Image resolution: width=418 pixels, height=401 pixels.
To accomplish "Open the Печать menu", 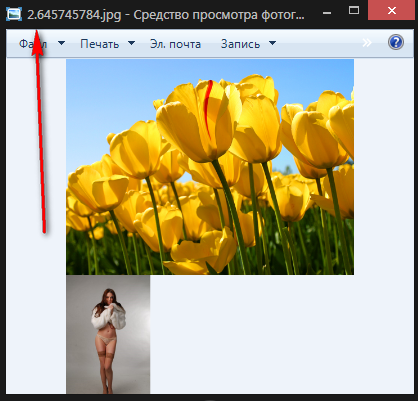I will 99,44.
